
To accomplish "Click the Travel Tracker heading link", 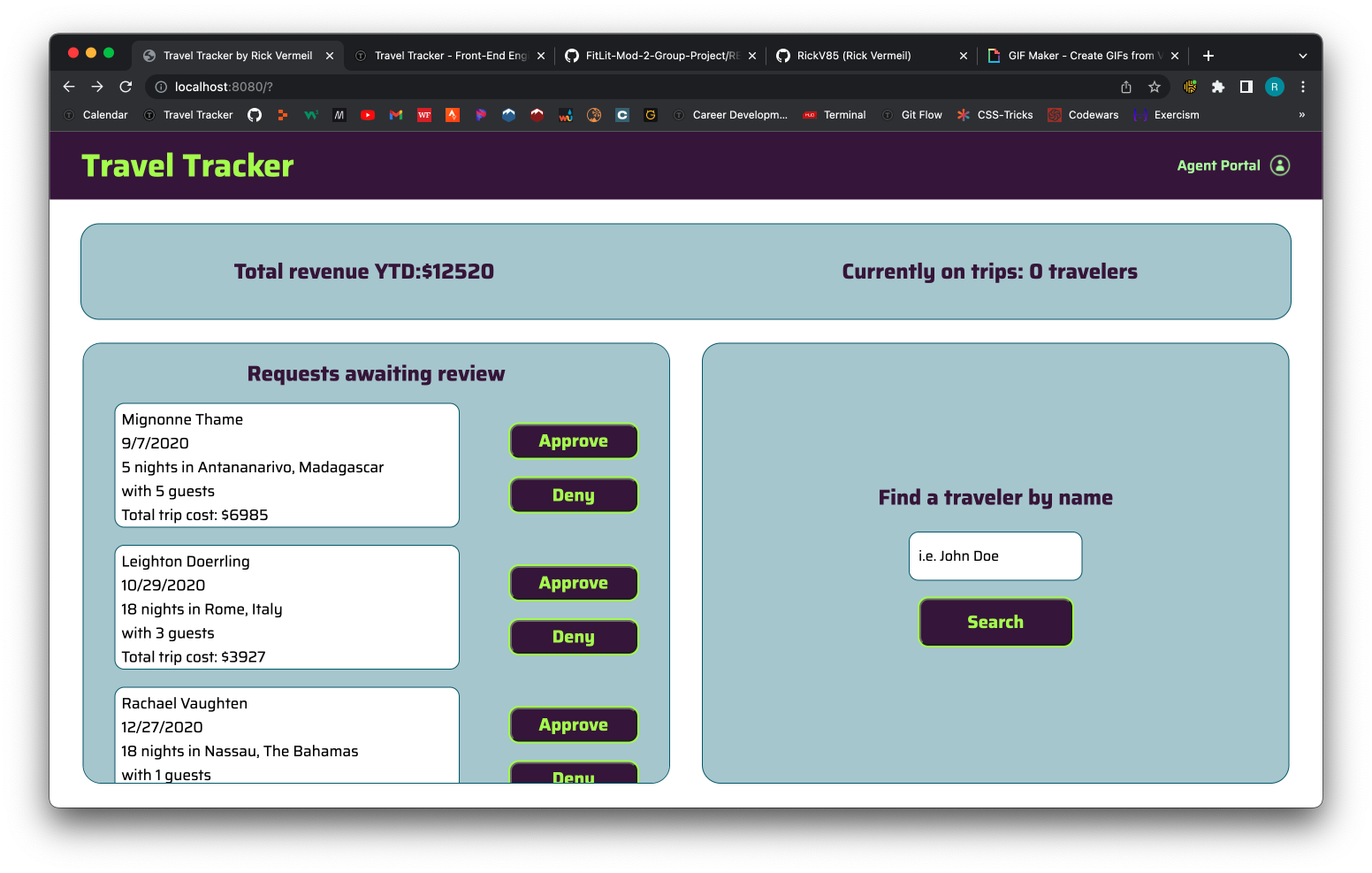I will [187, 165].
